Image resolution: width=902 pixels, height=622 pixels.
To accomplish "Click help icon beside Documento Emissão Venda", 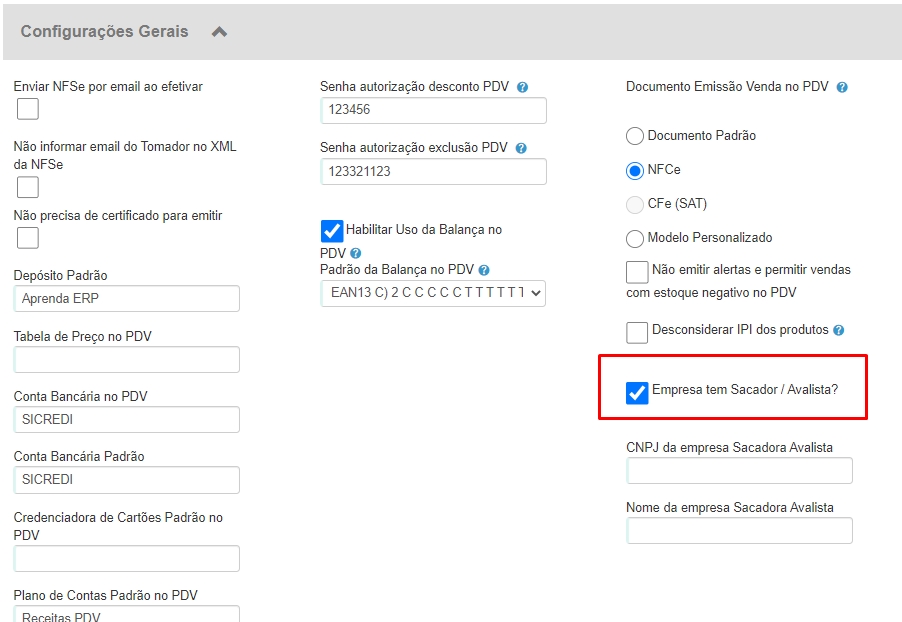I will click(x=842, y=88).
